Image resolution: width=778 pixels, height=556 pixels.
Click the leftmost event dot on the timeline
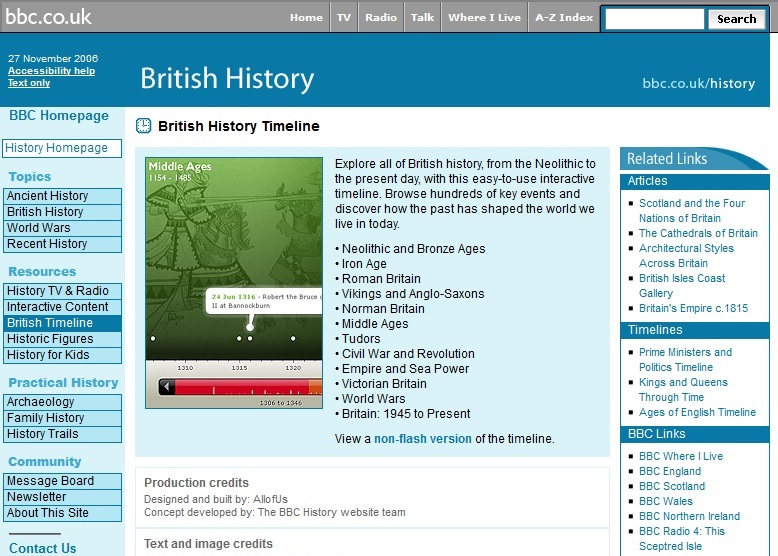(153, 338)
